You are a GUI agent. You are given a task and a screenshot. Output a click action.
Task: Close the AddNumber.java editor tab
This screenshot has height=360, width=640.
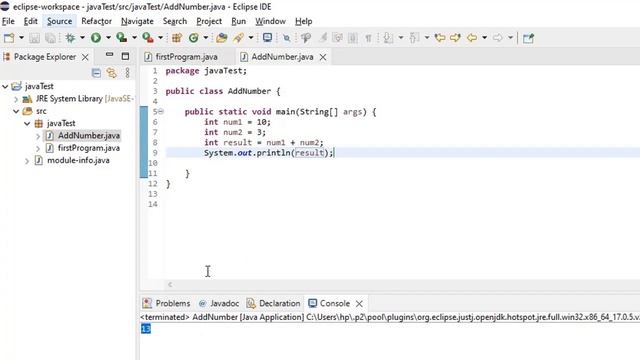(323, 57)
